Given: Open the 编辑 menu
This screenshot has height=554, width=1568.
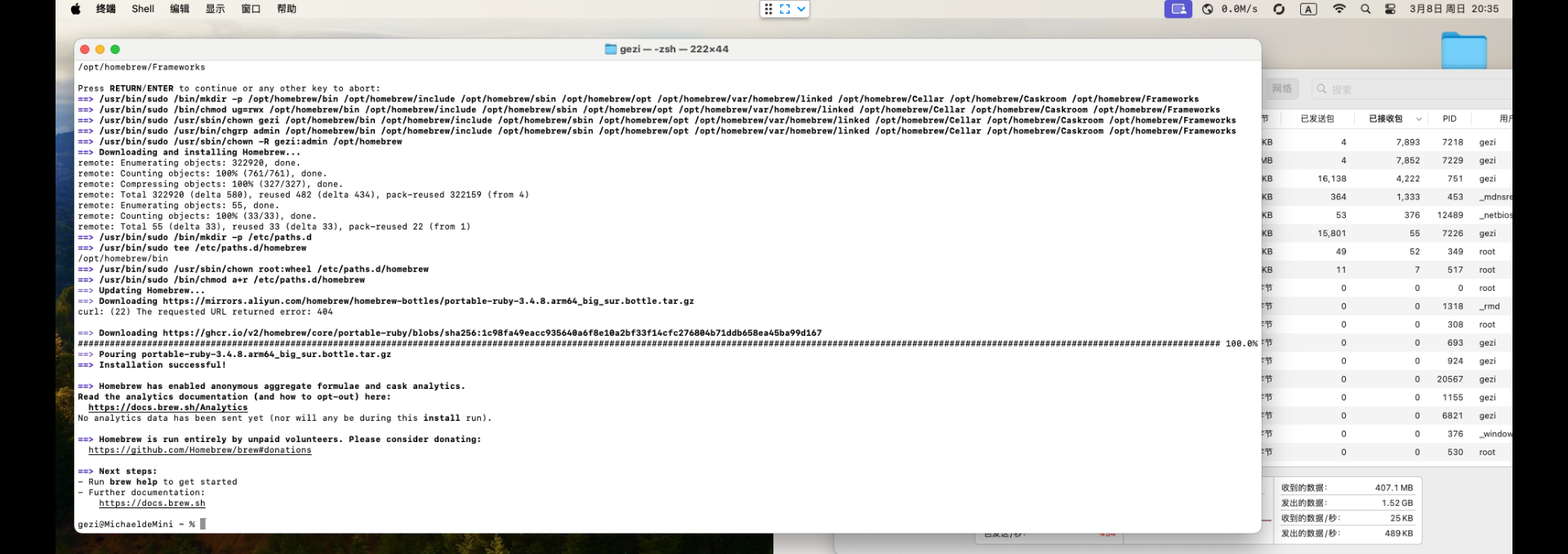Looking at the screenshot, I should [x=180, y=9].
